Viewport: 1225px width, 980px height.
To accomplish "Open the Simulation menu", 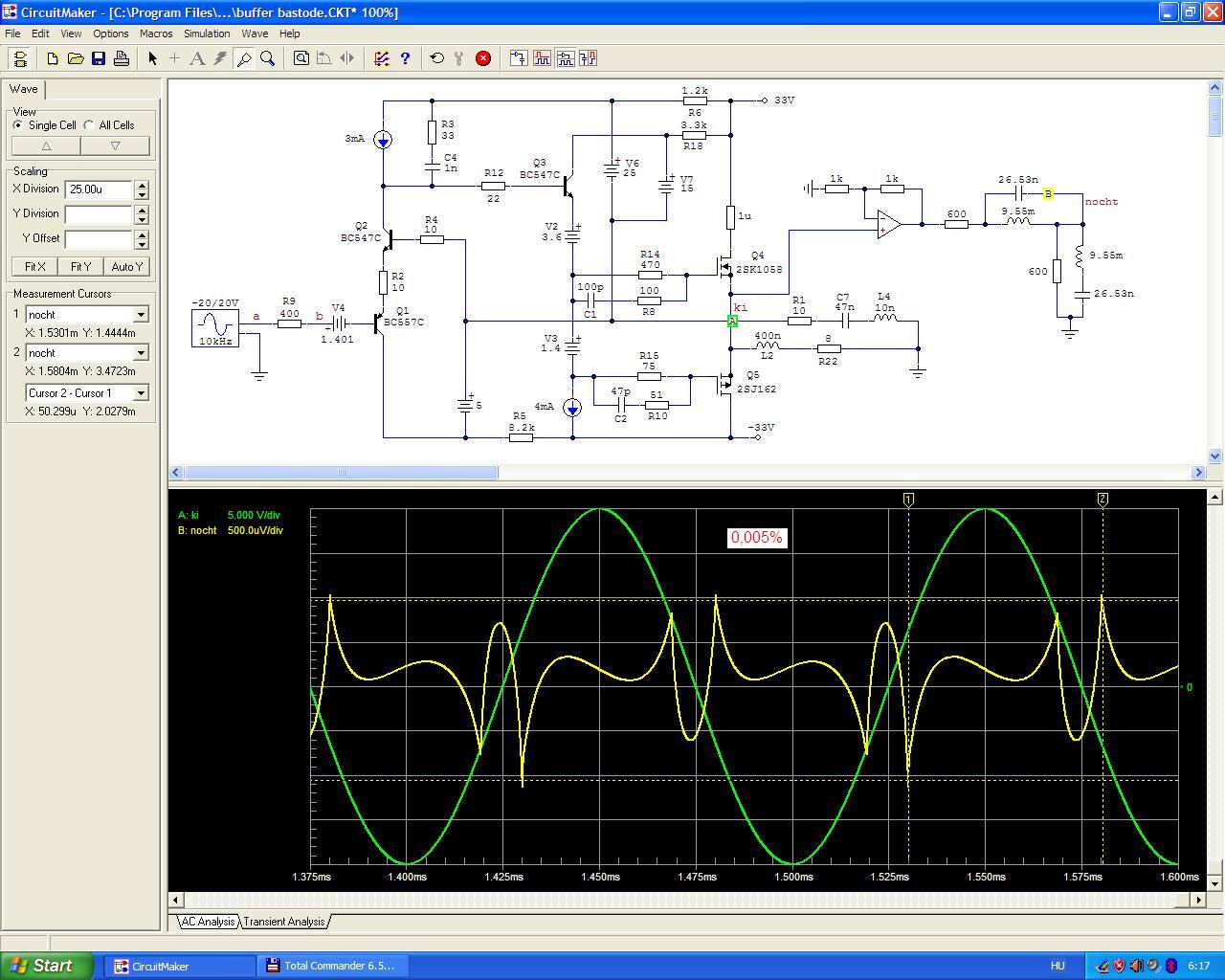I will pos(207,33).
